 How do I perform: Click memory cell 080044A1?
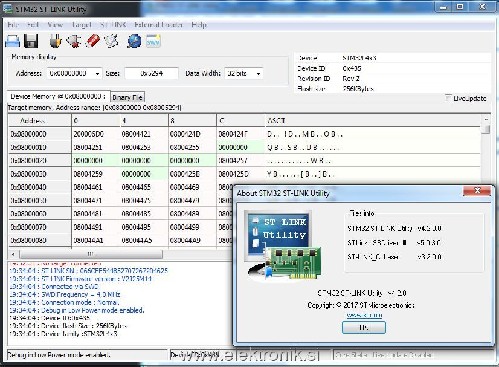pos(96,240)
